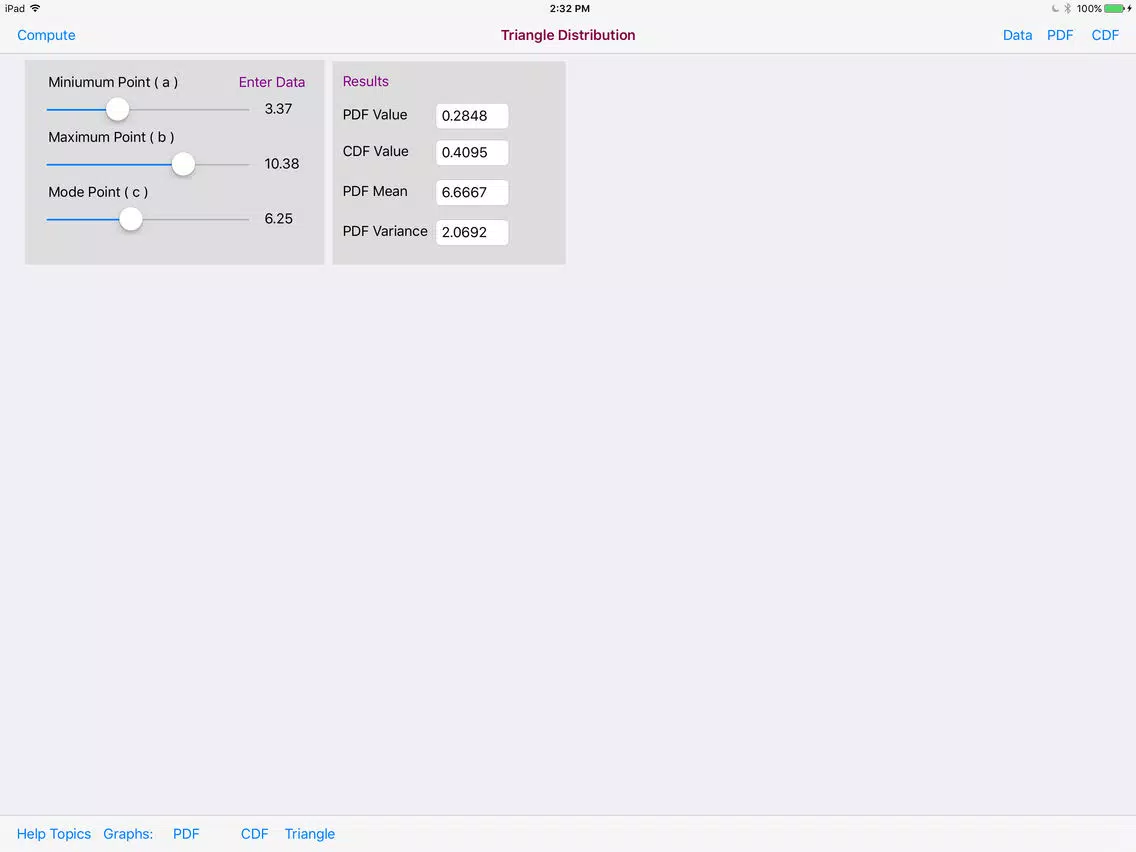This screenshot has height=852, width=1136.
Task: Select the PDF Value result field
Action: tap(472, 116)
